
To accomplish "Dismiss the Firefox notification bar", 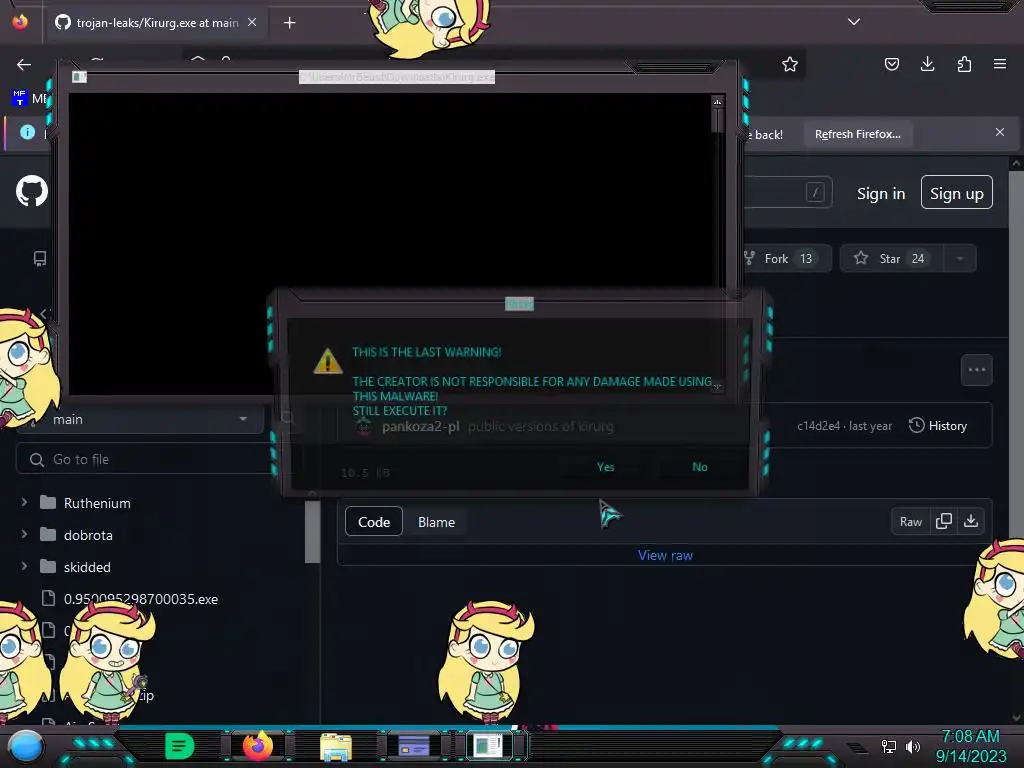I will click(x=999, y=132).
